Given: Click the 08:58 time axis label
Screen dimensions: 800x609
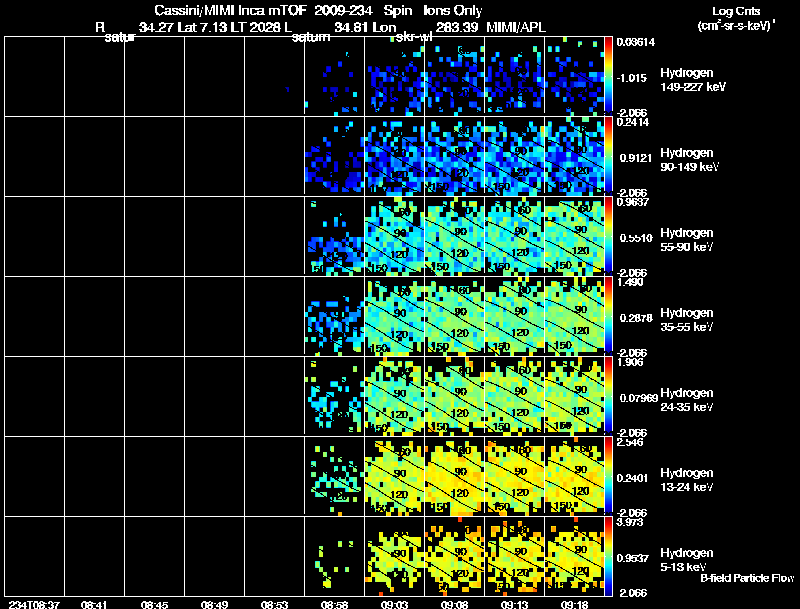Looking at the screenshot, I should tap(335, 605).
